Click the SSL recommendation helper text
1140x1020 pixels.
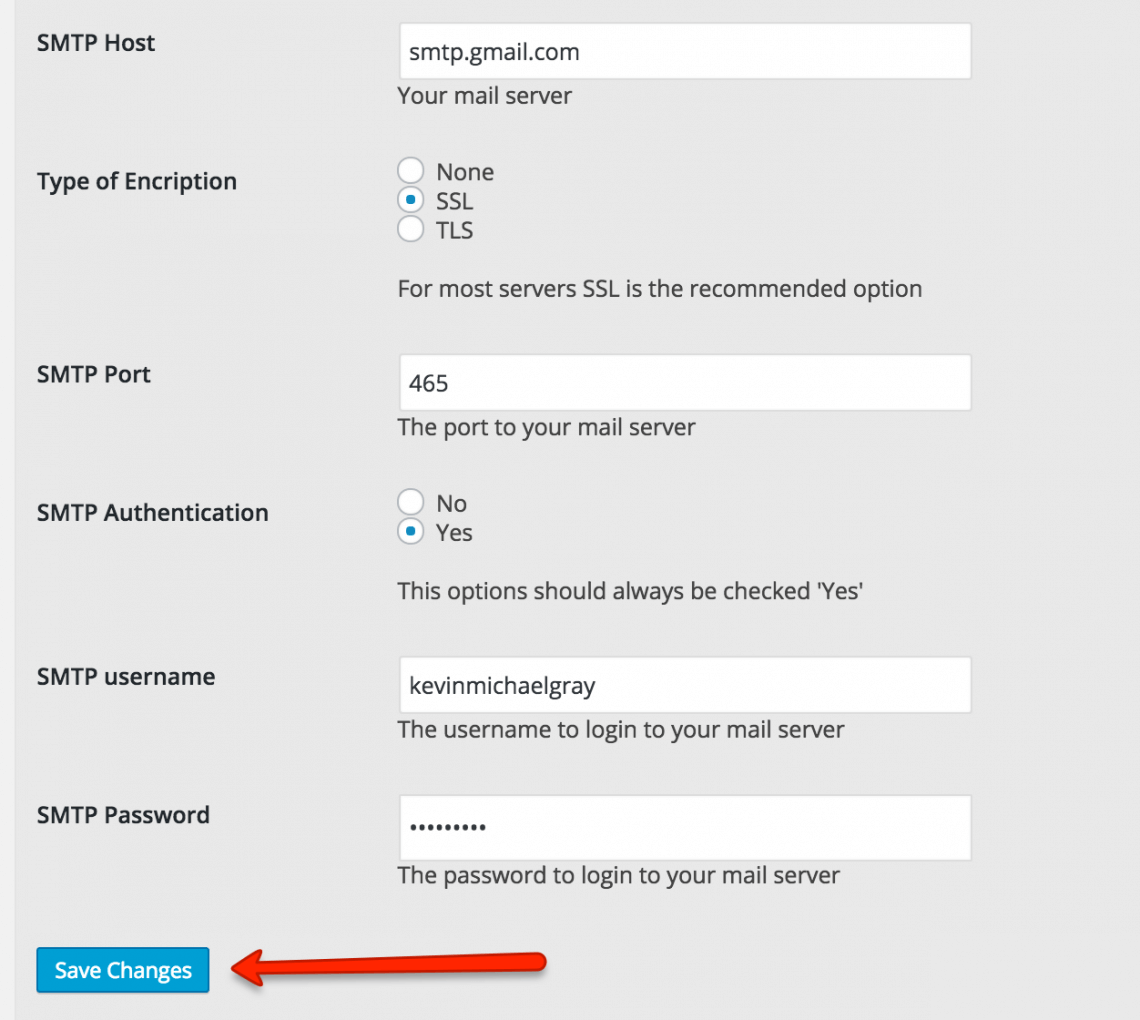point(659,288)
